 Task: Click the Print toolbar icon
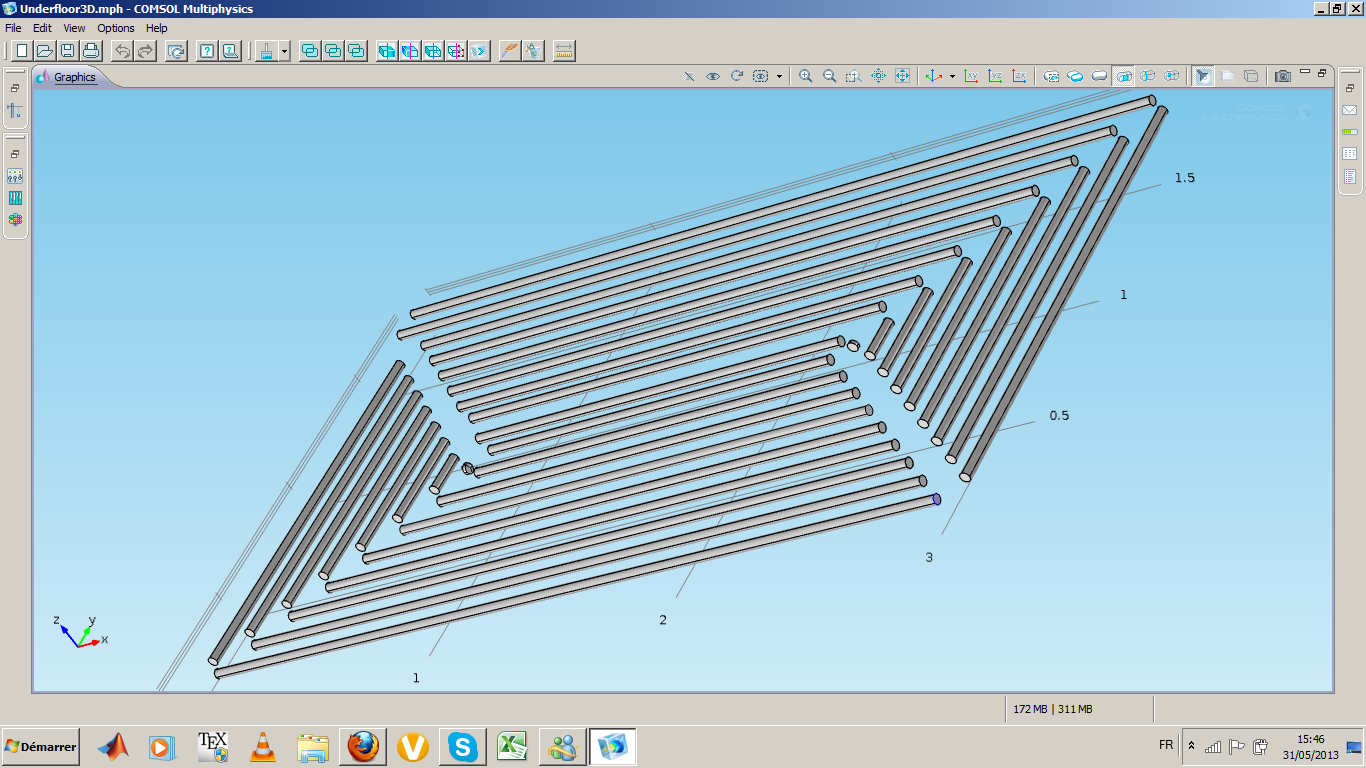(91, 50)
